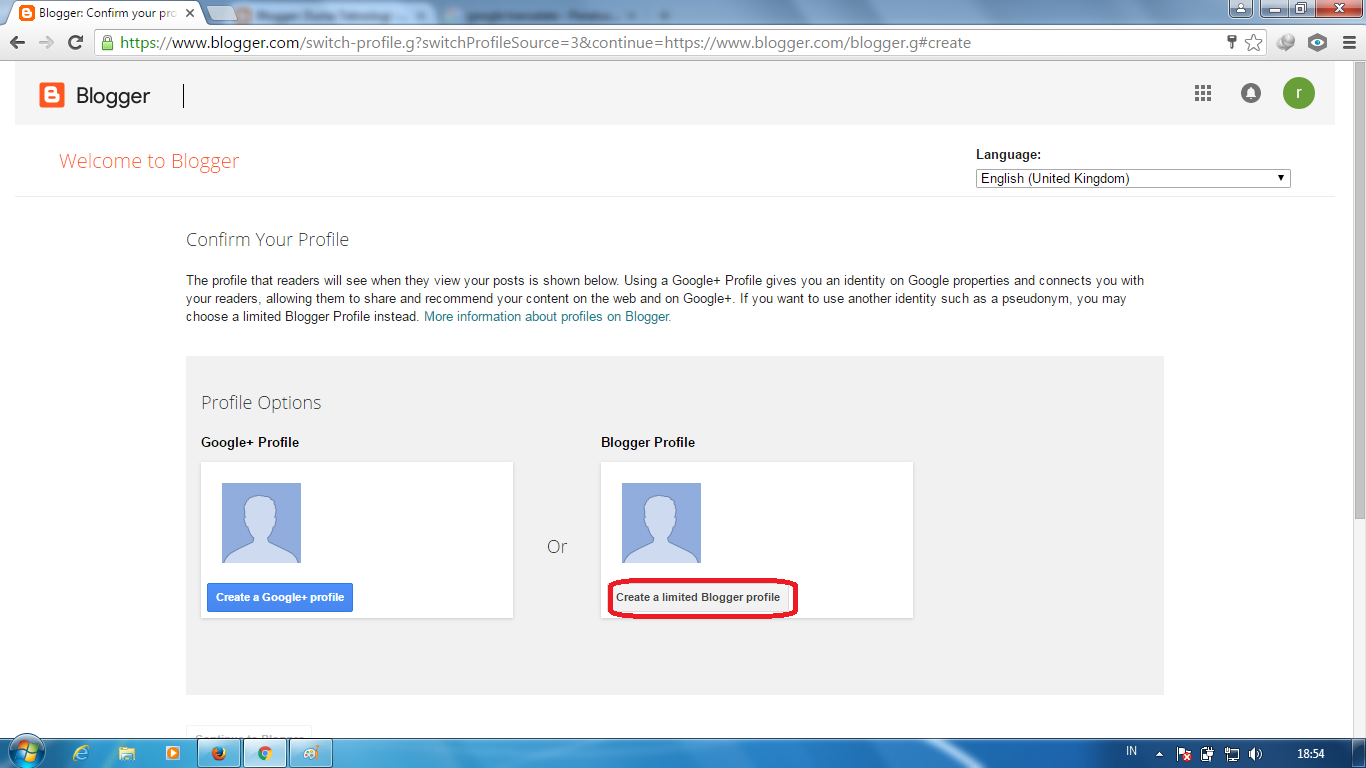Open the Google apps grid
Viewport: 1366px width, 768px height.
[1203, 93]
